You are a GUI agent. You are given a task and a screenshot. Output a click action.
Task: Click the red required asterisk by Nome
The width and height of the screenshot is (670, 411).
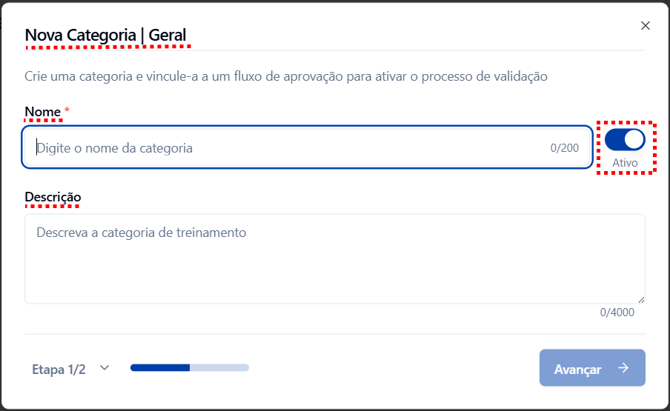[67, 111]
